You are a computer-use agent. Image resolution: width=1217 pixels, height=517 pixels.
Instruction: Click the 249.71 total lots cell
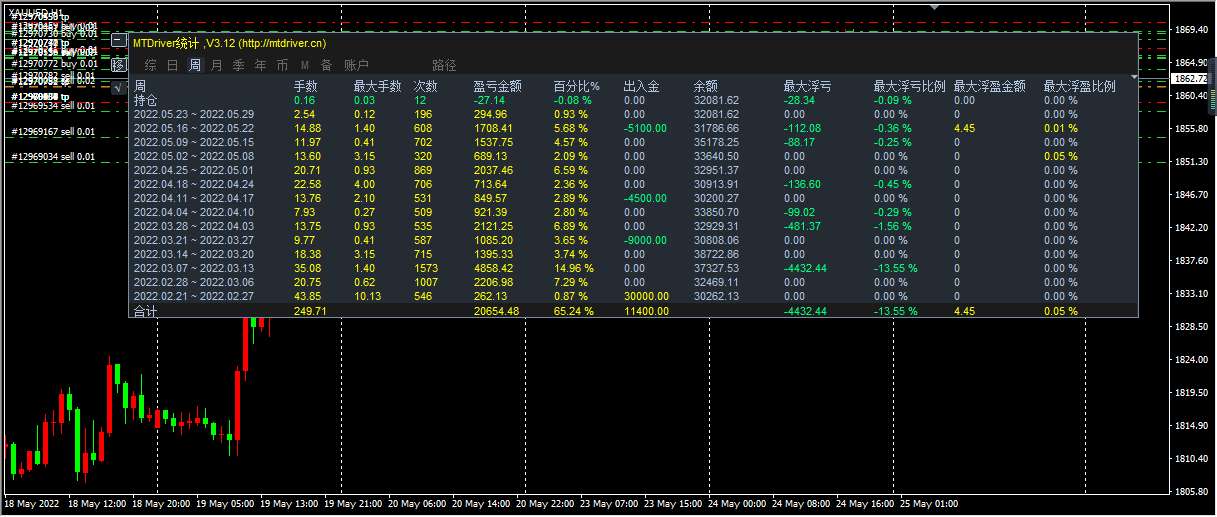coord(310,312)
